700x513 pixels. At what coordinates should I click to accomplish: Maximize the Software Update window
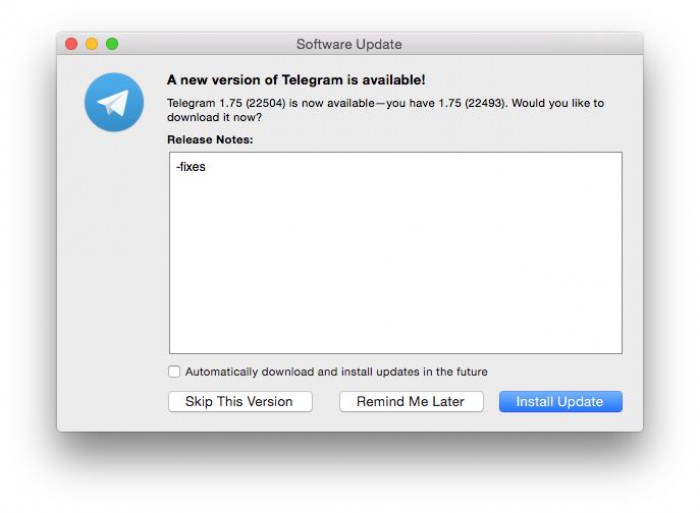(x=112, y=44)
